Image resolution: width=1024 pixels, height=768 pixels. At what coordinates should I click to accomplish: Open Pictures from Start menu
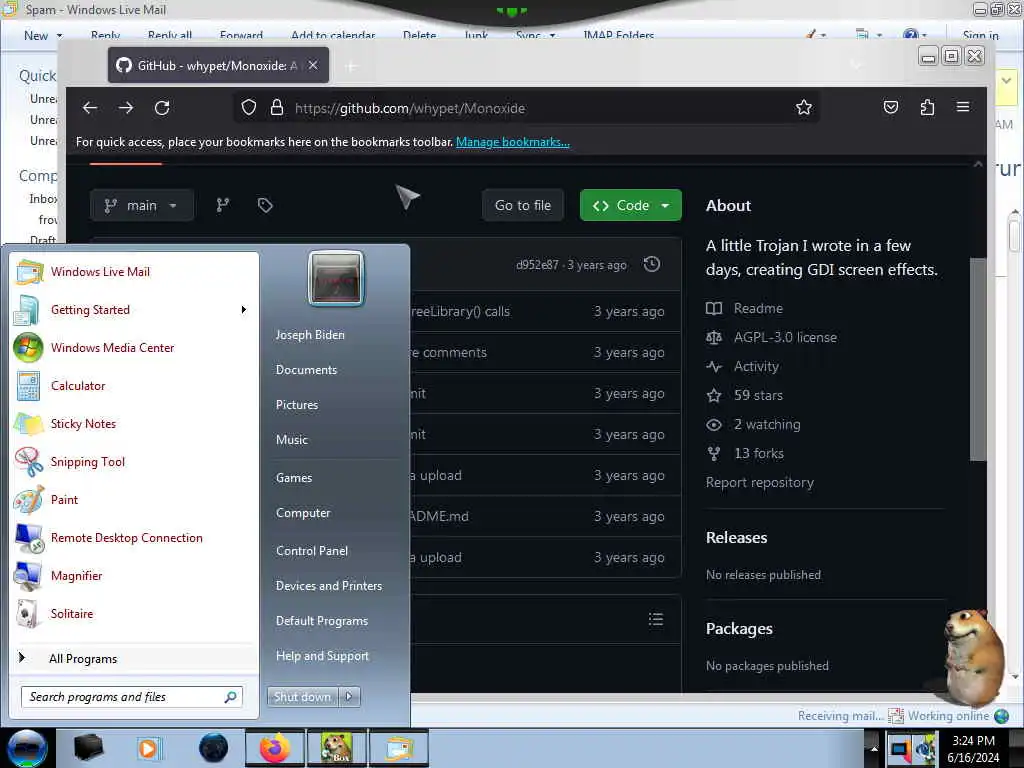tap(297, 405)
